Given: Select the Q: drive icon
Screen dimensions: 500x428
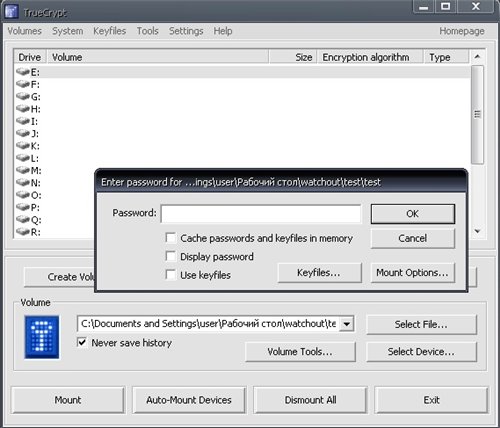Looking at the screenshot, I should [x=23, y=220].
